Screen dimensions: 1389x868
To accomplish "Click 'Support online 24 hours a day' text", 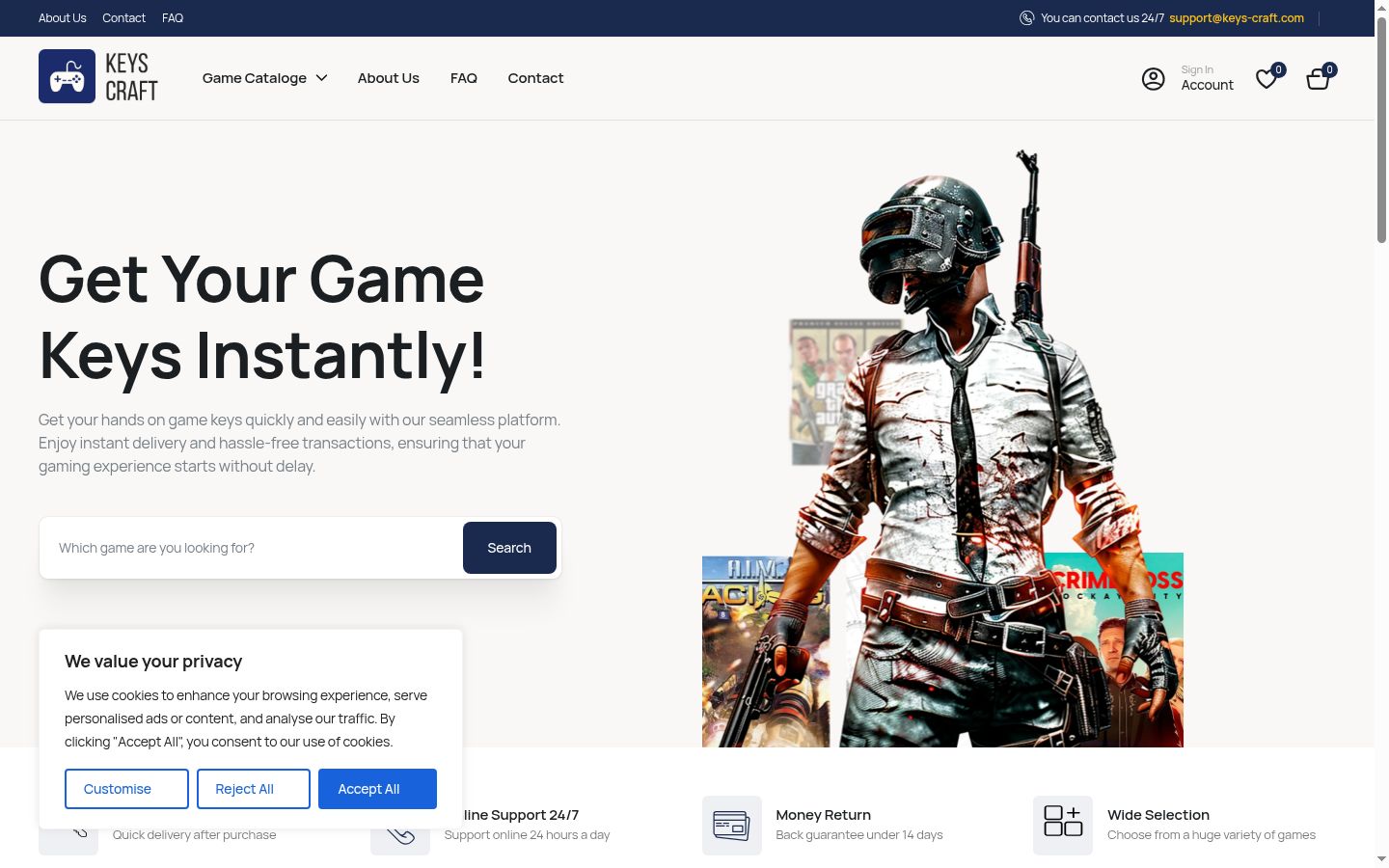I will click(527, 835).
